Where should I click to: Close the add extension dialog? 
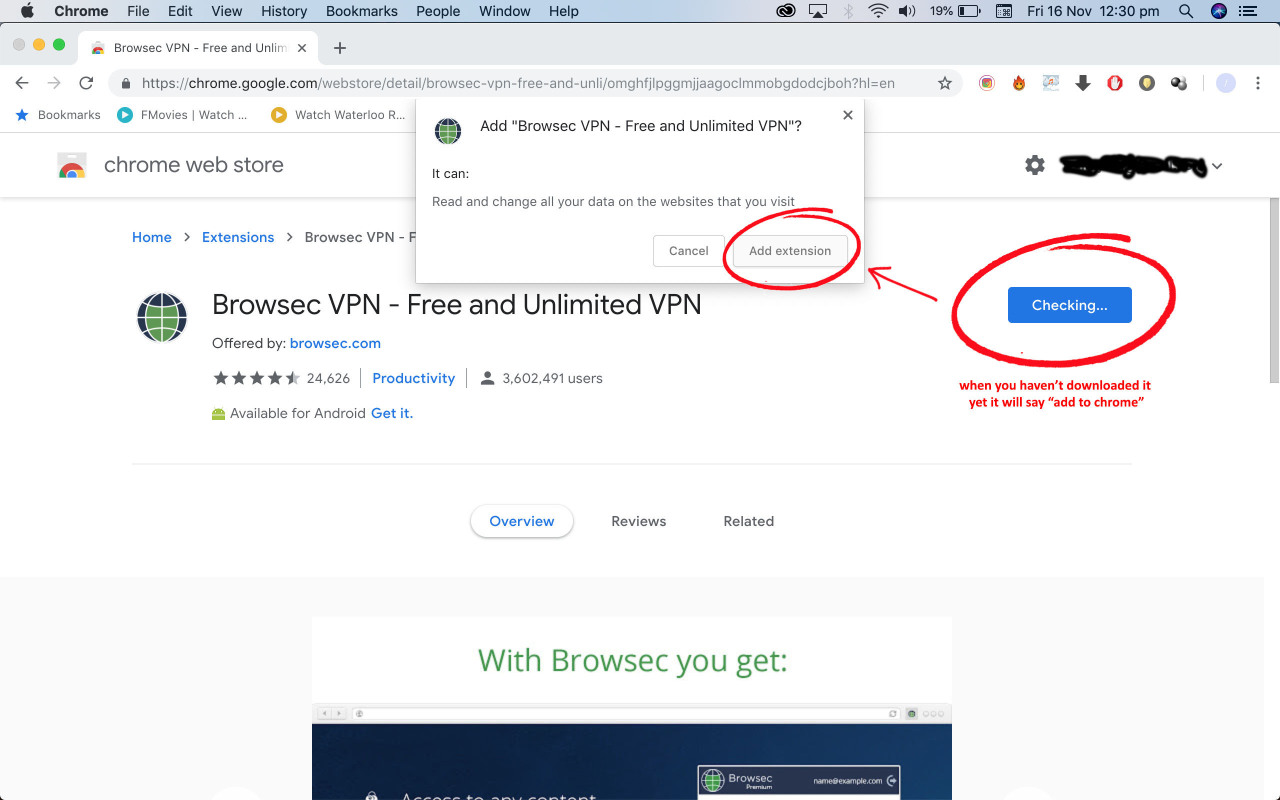tap(848, 115)
